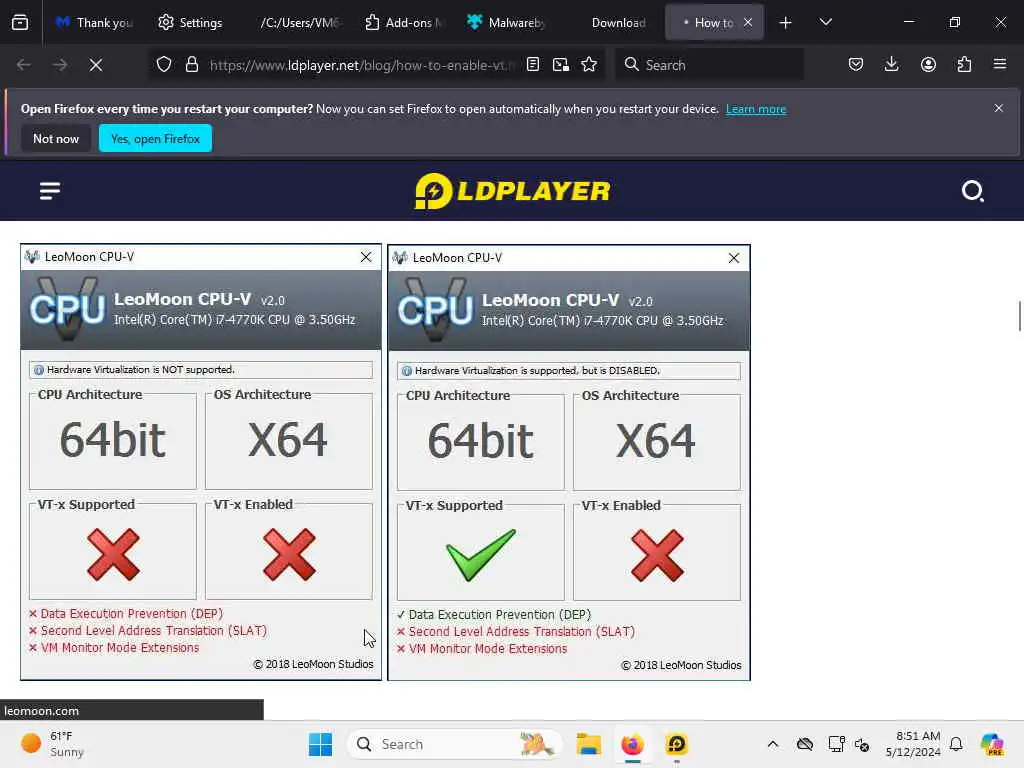The width and height of the screenshot is (1024, 768).
Task: Open the notifications bell icon
Action: [956, 744]
